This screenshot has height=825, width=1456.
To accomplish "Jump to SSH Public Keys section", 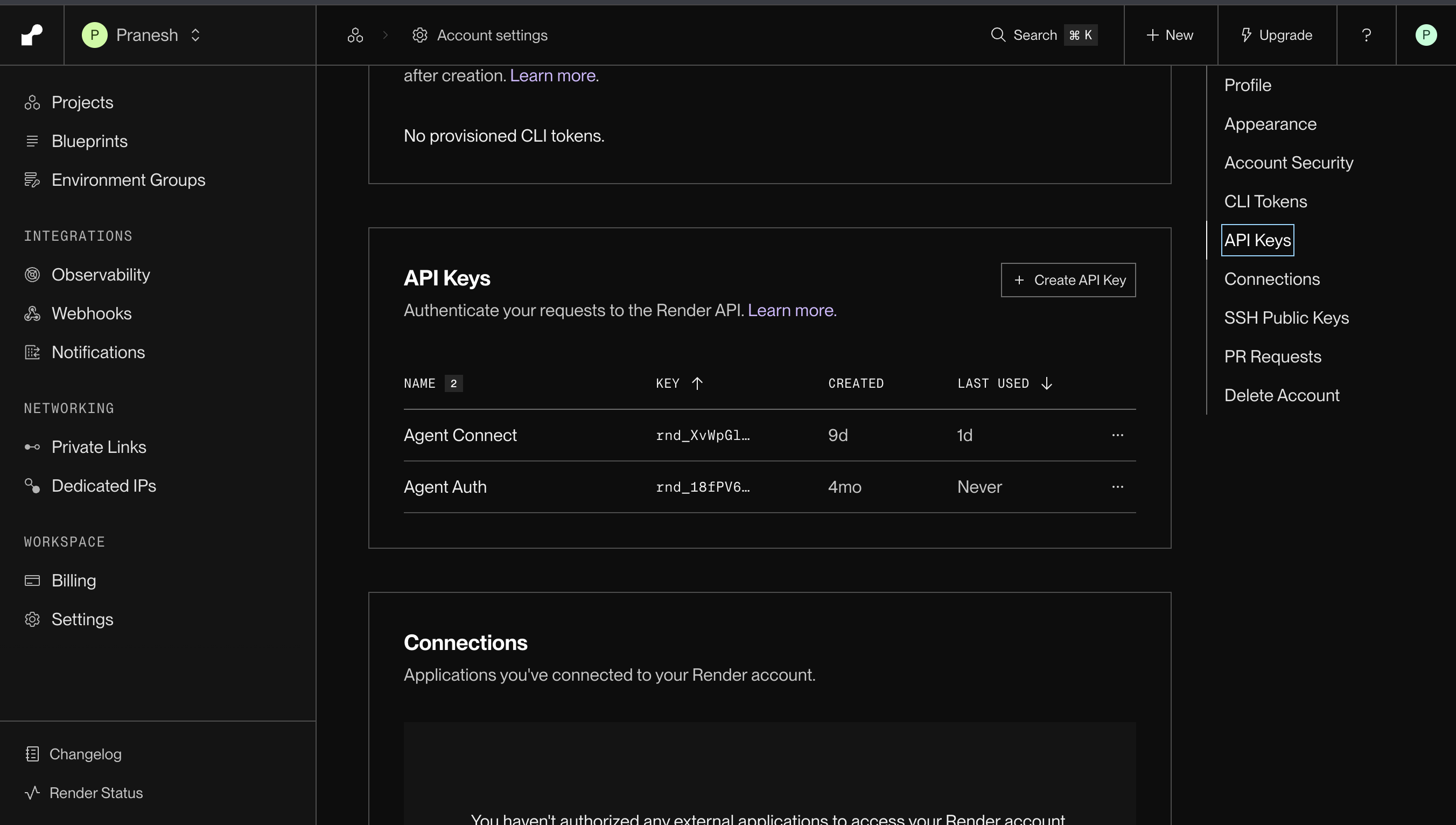I will click(1286, 318).
